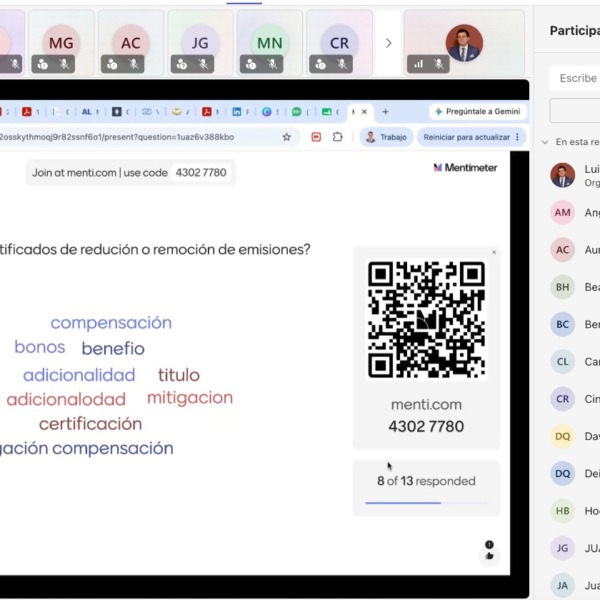Select the organizer's avatar in the participants list

pos(562,175)
